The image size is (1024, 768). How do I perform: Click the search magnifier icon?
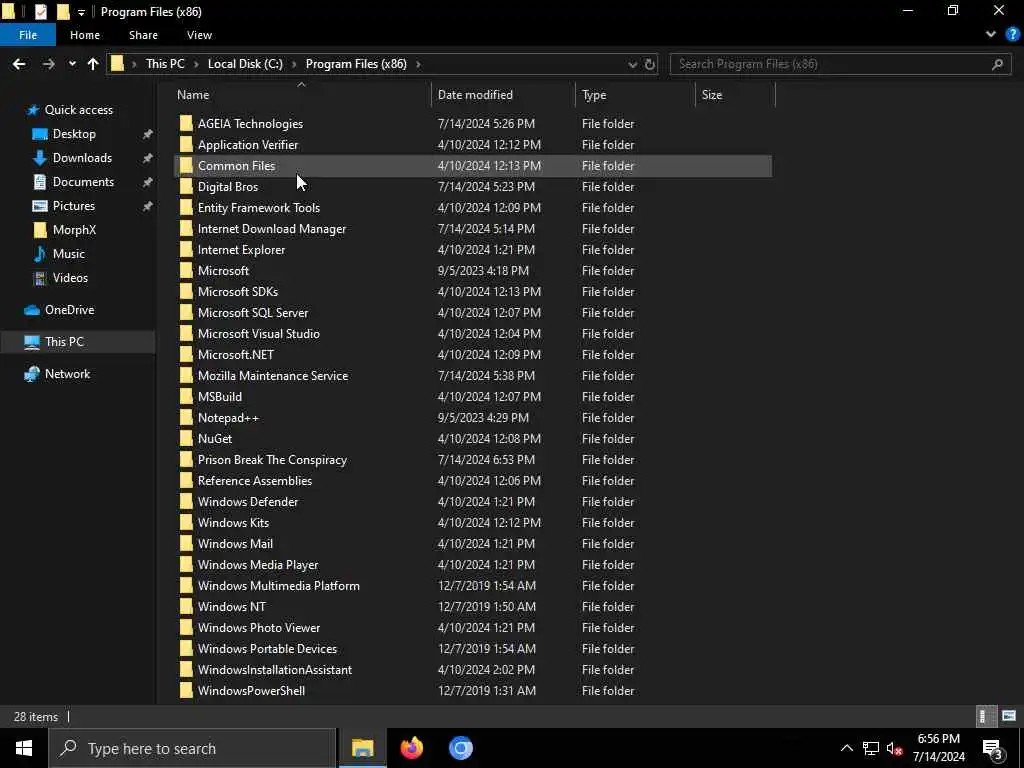[997, 64]
